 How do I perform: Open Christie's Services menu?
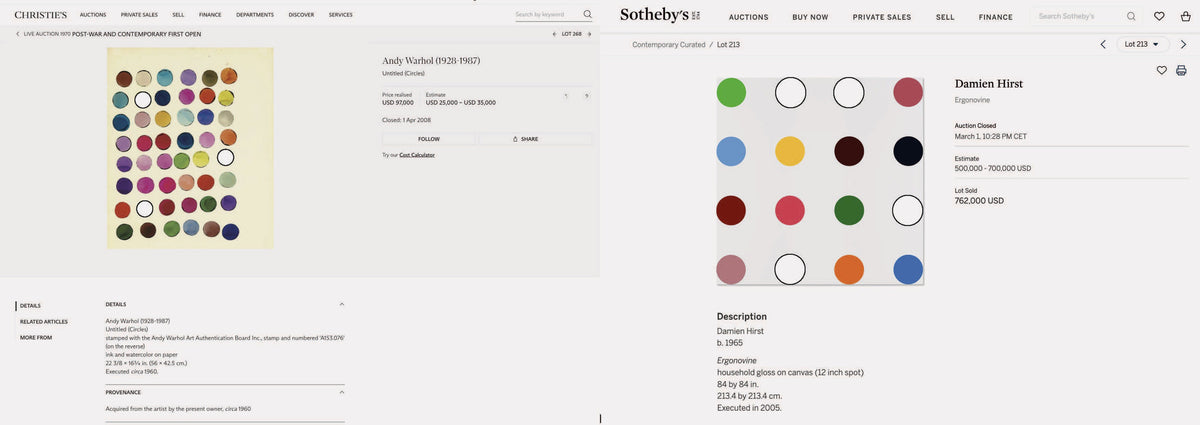pos(341,15)
